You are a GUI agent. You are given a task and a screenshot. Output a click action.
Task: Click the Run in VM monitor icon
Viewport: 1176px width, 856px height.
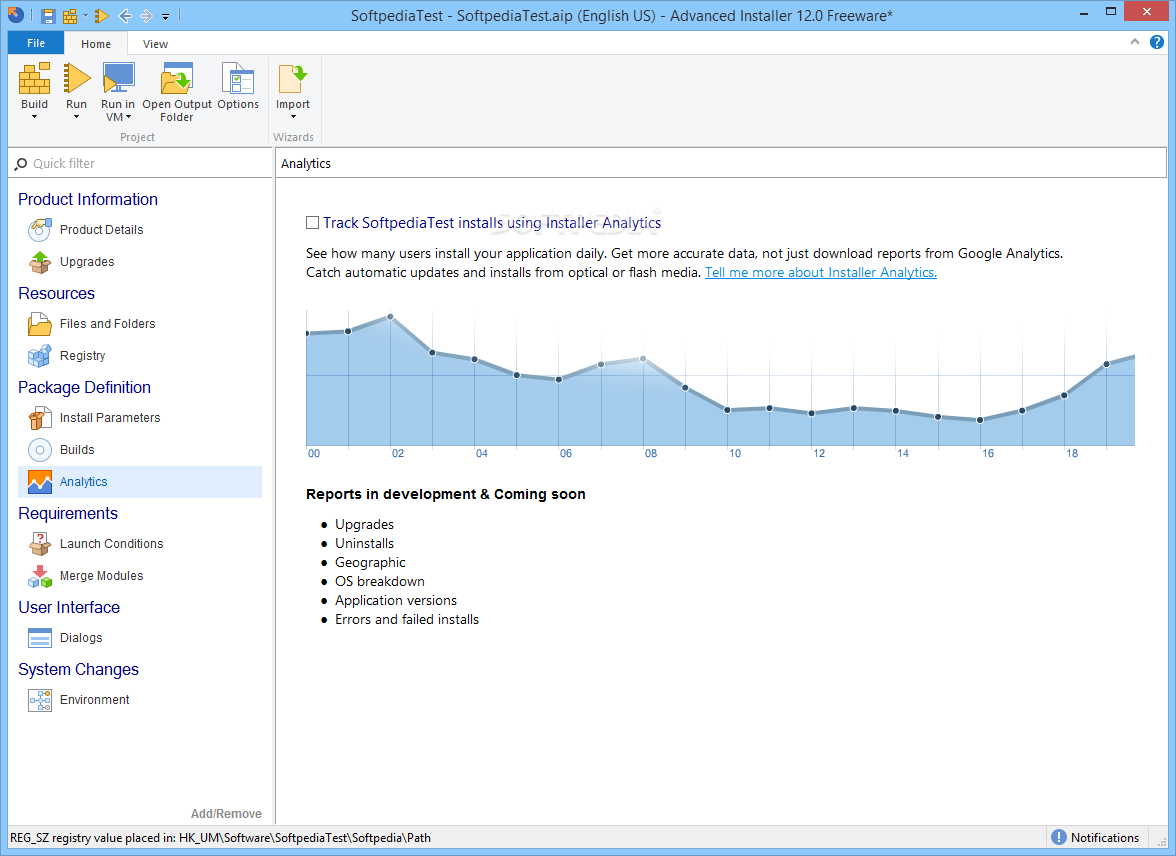coord(118,79)
